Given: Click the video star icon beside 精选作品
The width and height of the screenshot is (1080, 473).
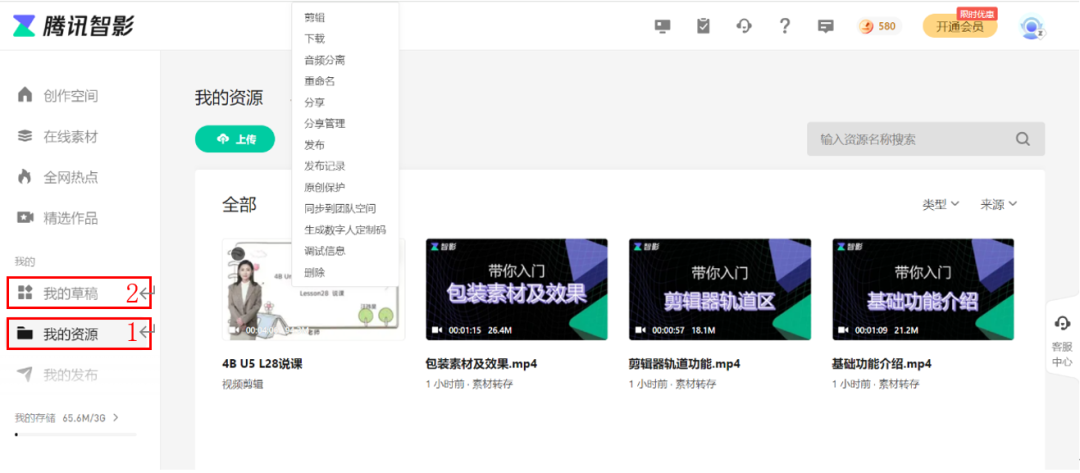Looking at the screenshot, I should point(25,218).
